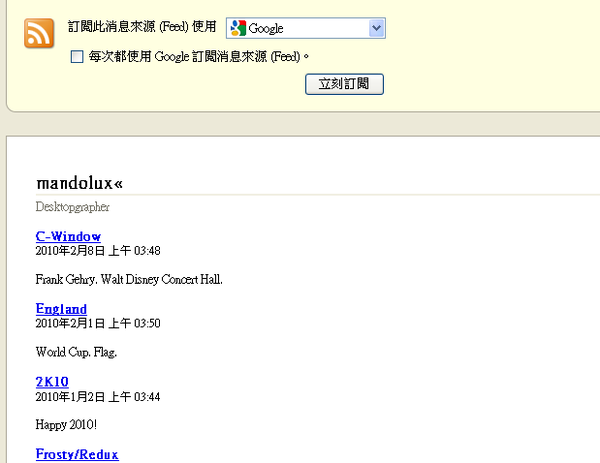Click the mandolux« feed title
Image resolution: width=600 pixels, height=463 pixels.
pos(80,183)
